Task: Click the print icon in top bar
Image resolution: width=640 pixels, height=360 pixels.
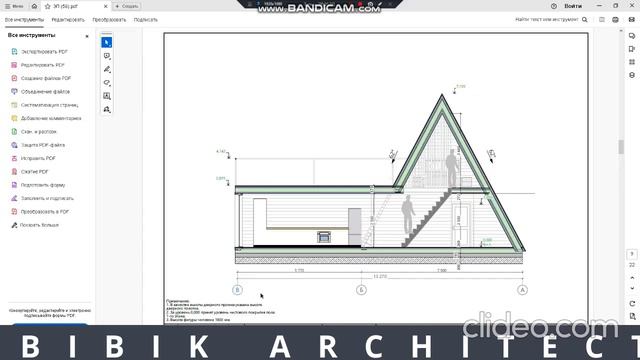Action: point(615,20)
